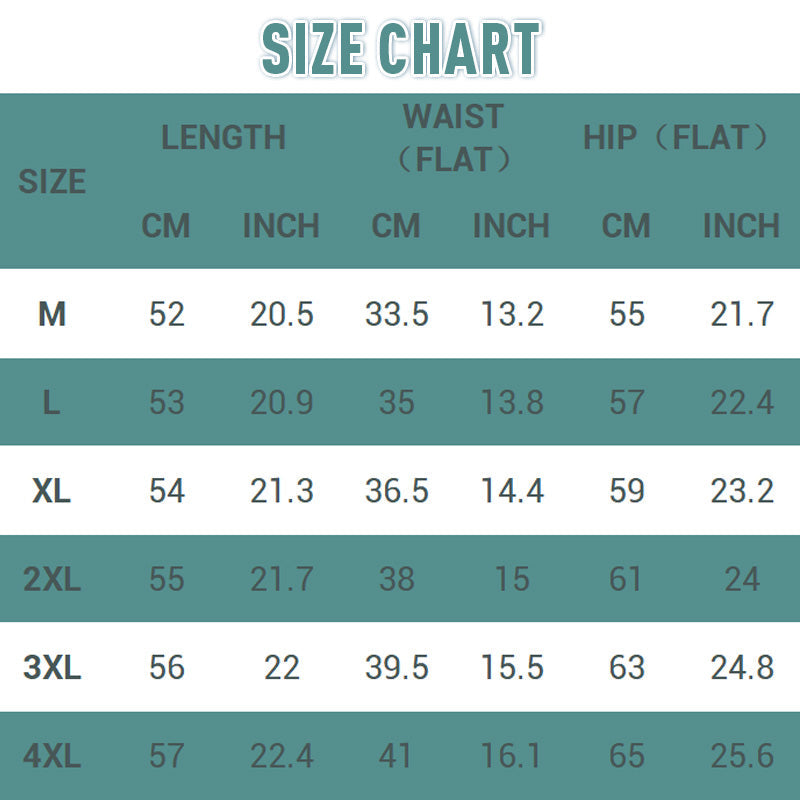Select the 23.2 hip inch value
800x800 pixels.
pos(742,491)
